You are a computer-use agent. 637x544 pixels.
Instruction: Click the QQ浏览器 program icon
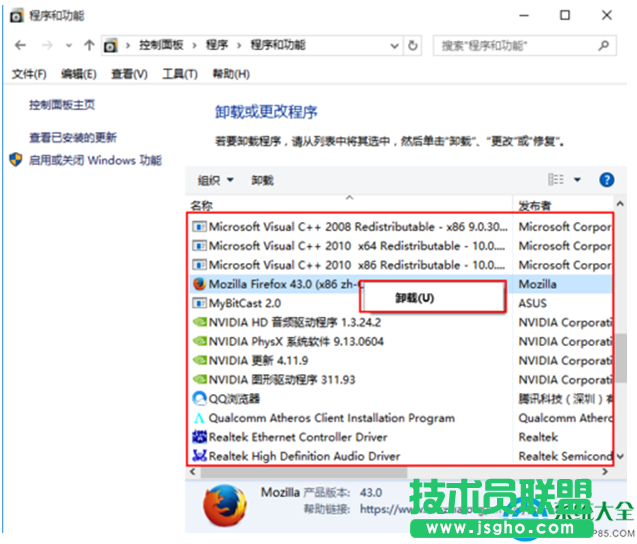pyautogui.click(x=199, y=398)
